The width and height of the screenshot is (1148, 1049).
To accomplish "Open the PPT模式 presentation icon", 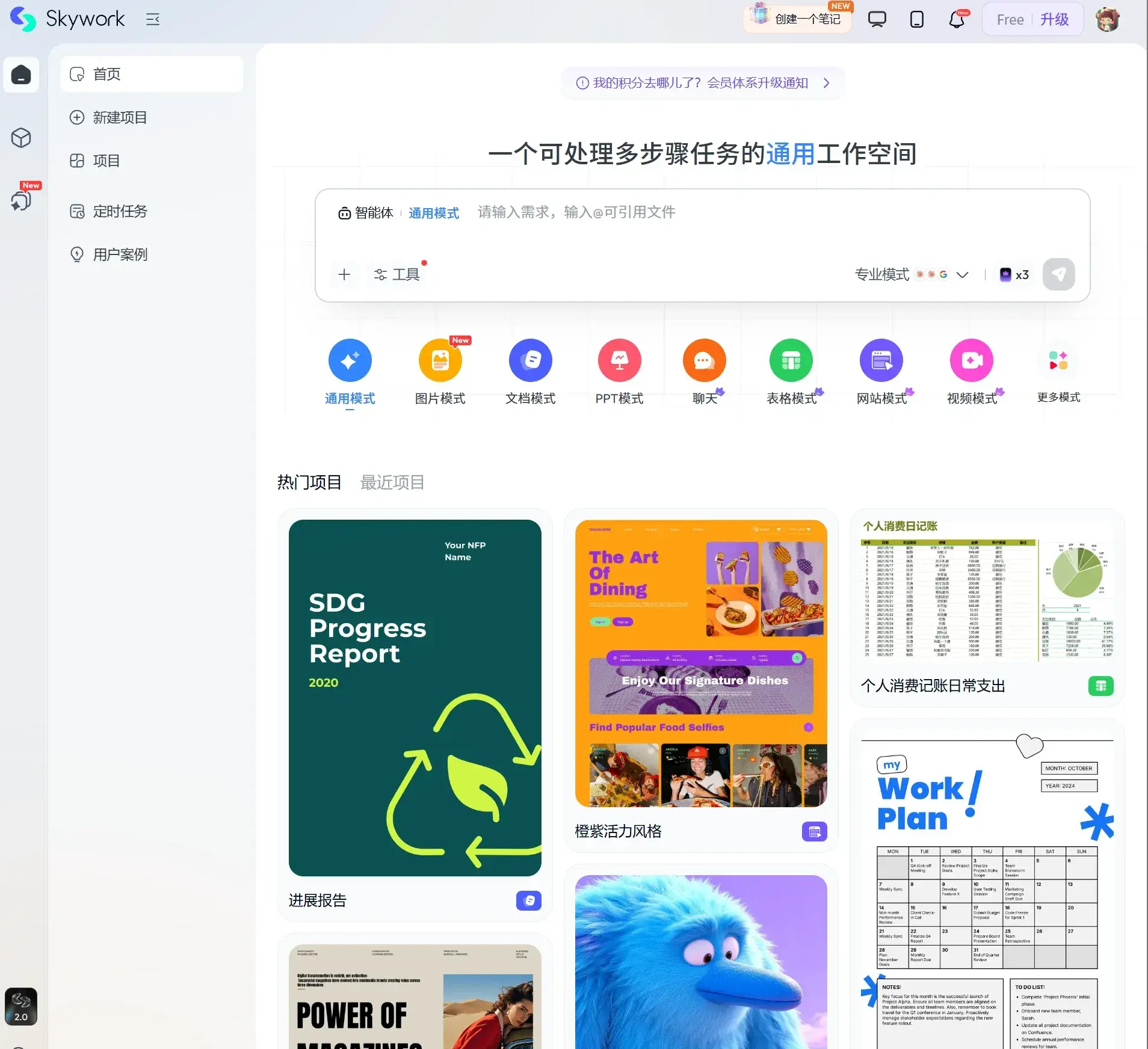I will pyautogui.click(x=619, y=360).
